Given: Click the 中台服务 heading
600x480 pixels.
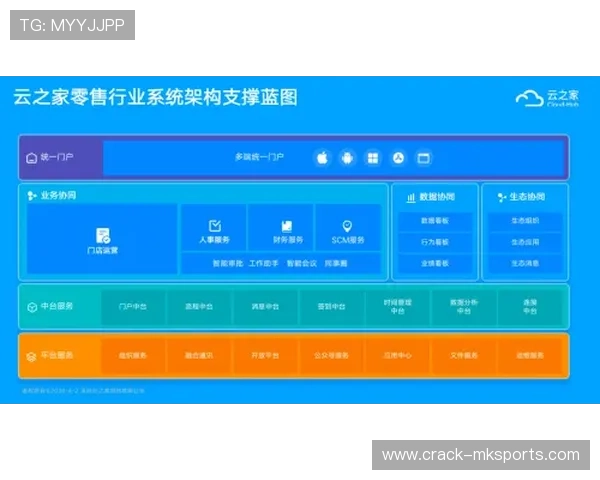Looking at the screenshot, I should [x=57, y=306].
